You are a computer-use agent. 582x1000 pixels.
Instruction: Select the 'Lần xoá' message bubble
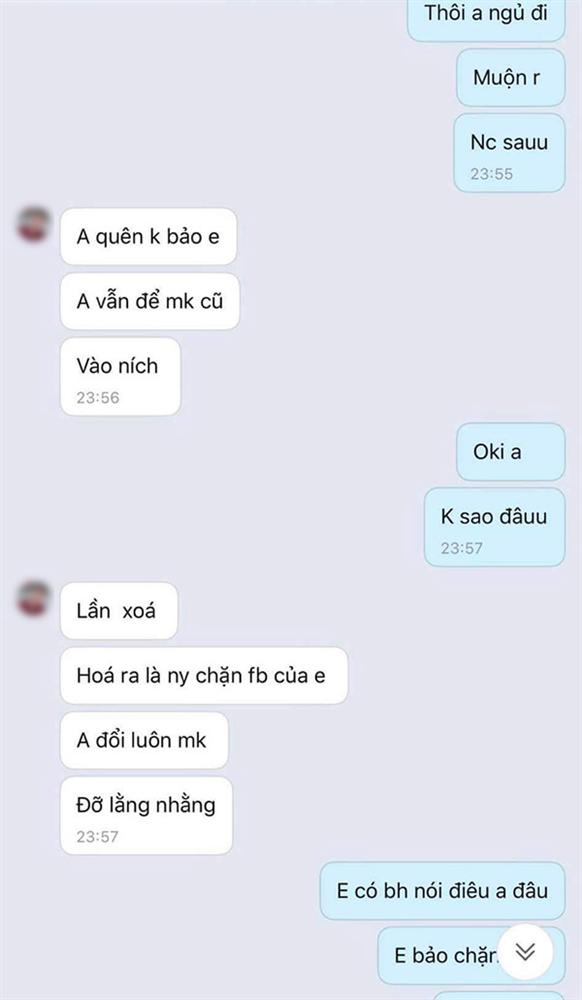tap(119, 610)
